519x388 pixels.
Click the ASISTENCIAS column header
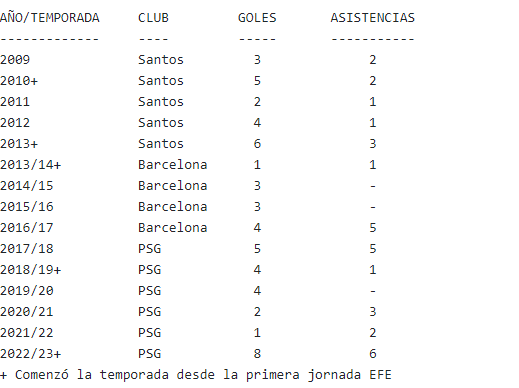tap(373, 18)
